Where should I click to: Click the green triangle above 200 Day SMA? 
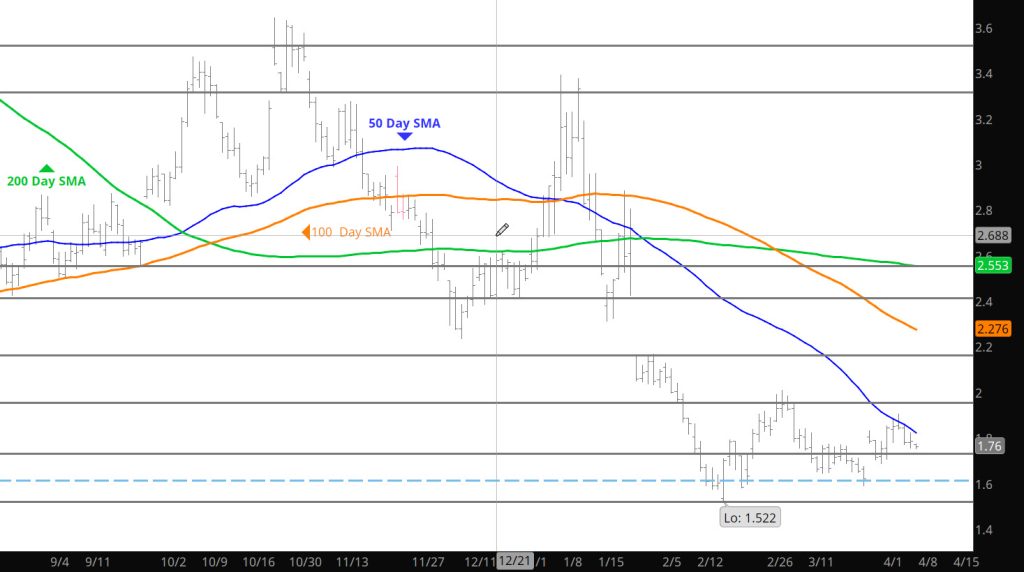pos(46,168)
